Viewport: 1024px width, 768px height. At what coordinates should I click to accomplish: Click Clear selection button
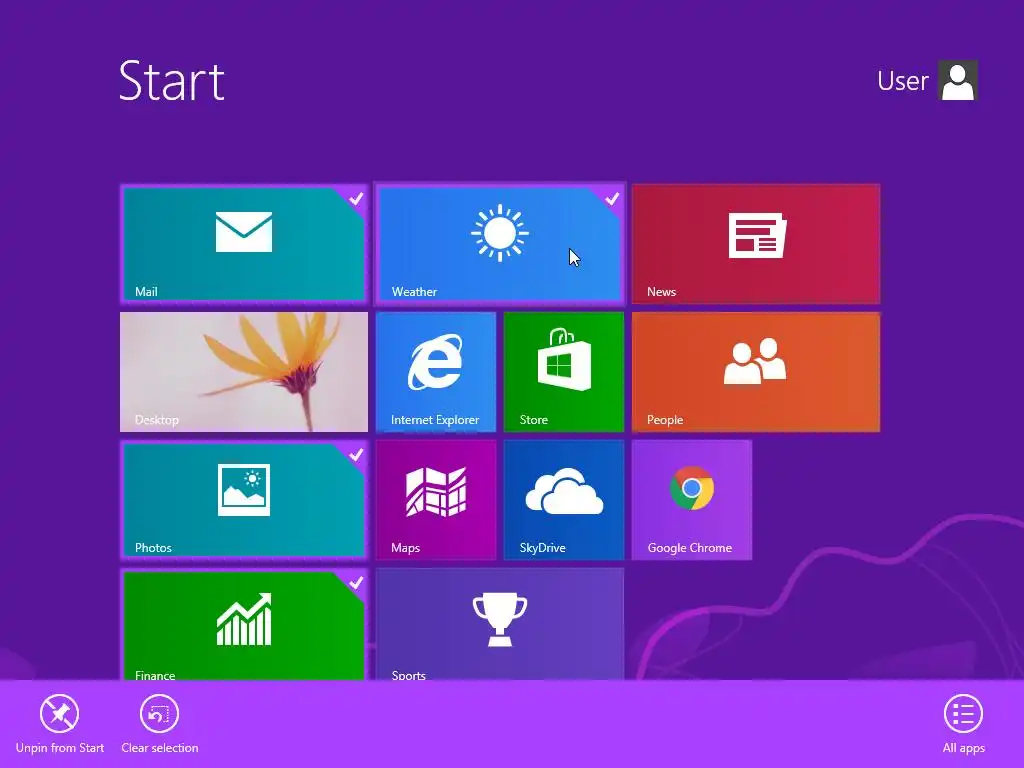point(159,724)
